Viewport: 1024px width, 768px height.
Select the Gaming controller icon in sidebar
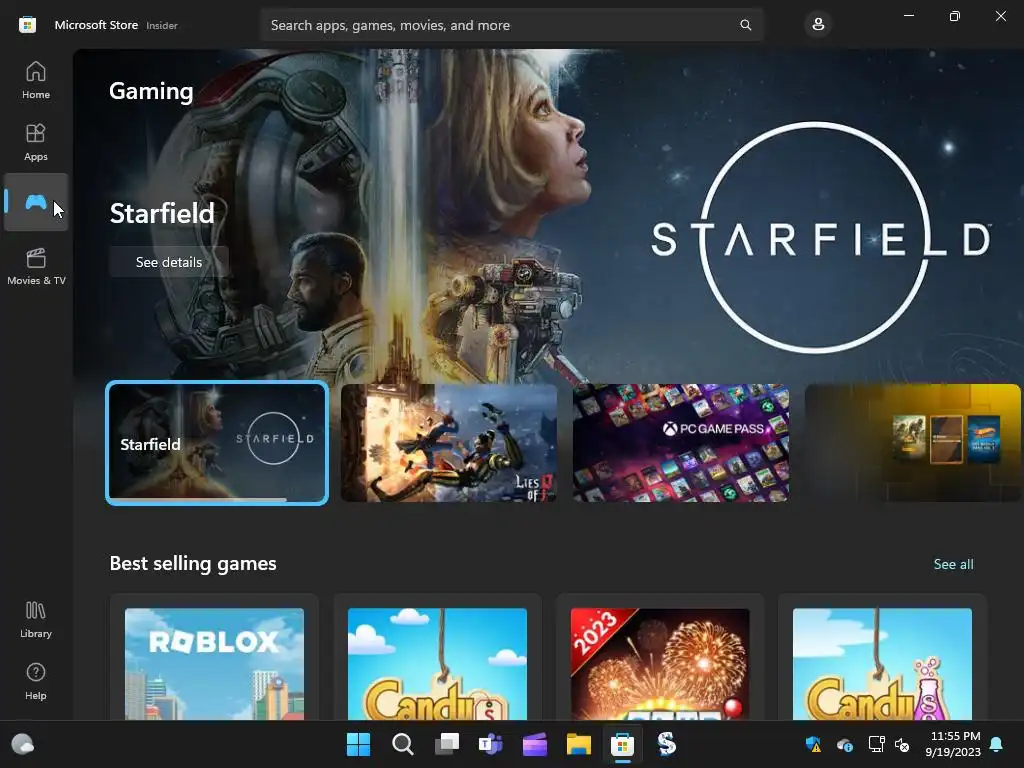tap(36, 202)
